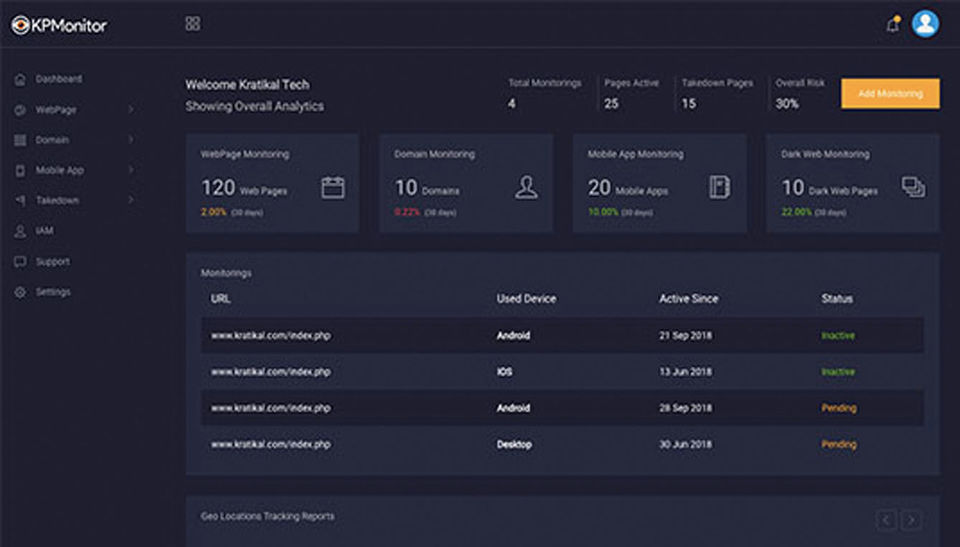Screen dimensions: 960x547
Task: Click Pending status for 30 Jun 2018 row
Action: (839, 444)
